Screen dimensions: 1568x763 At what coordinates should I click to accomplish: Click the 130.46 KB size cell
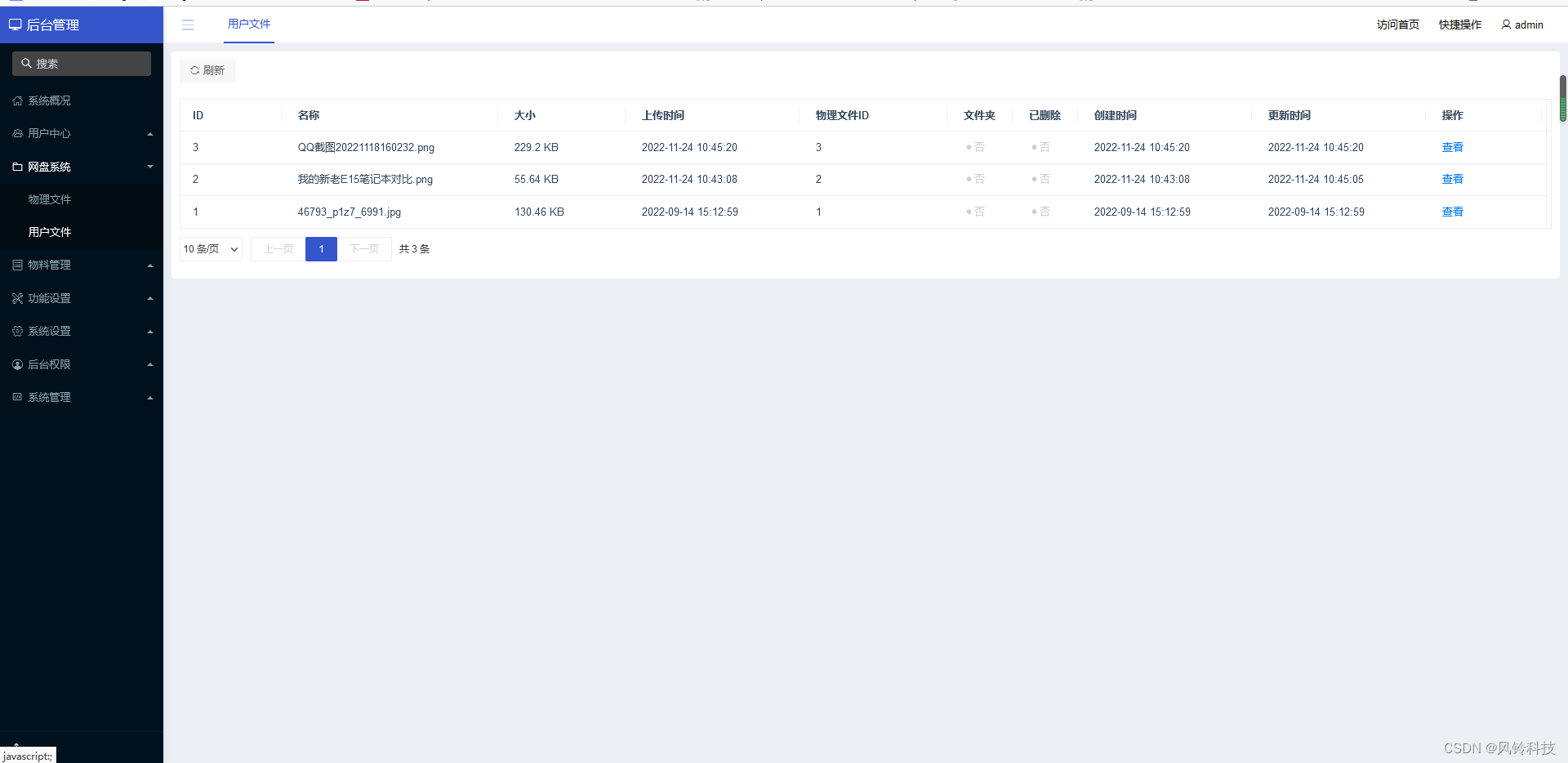coord(539,212)
